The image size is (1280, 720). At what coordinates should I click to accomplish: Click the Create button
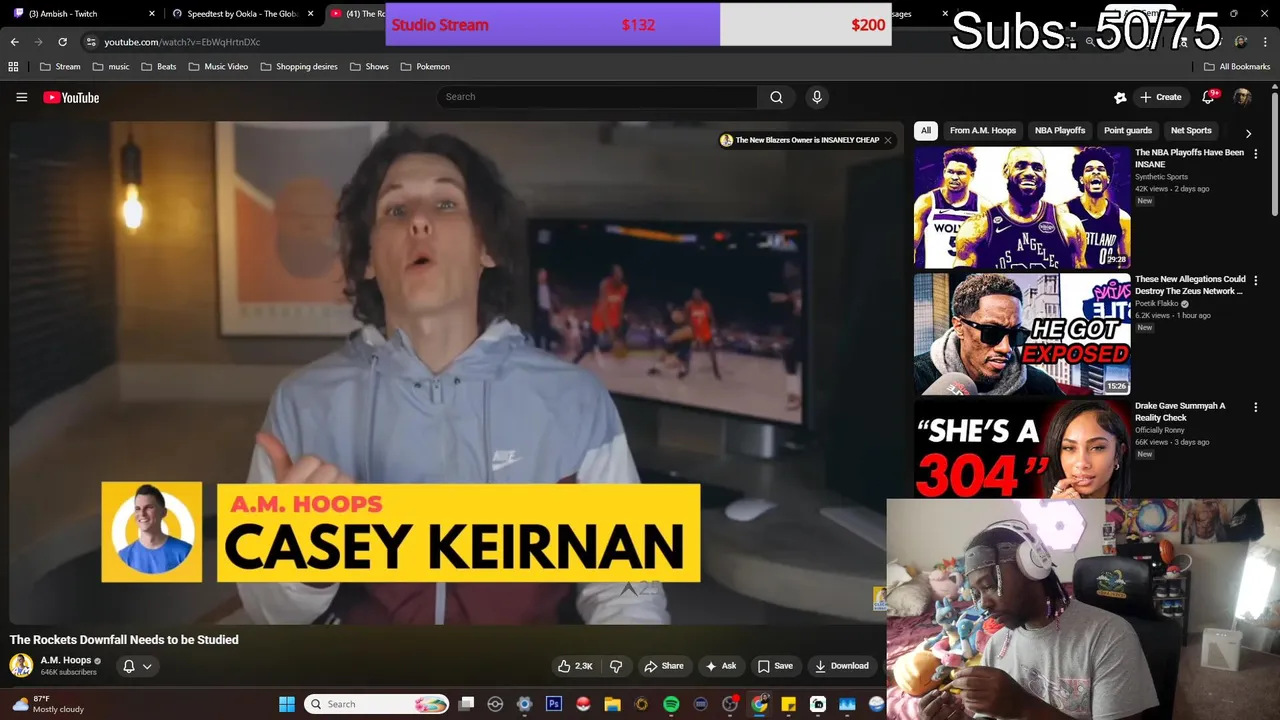click(x=1161, y=97)
